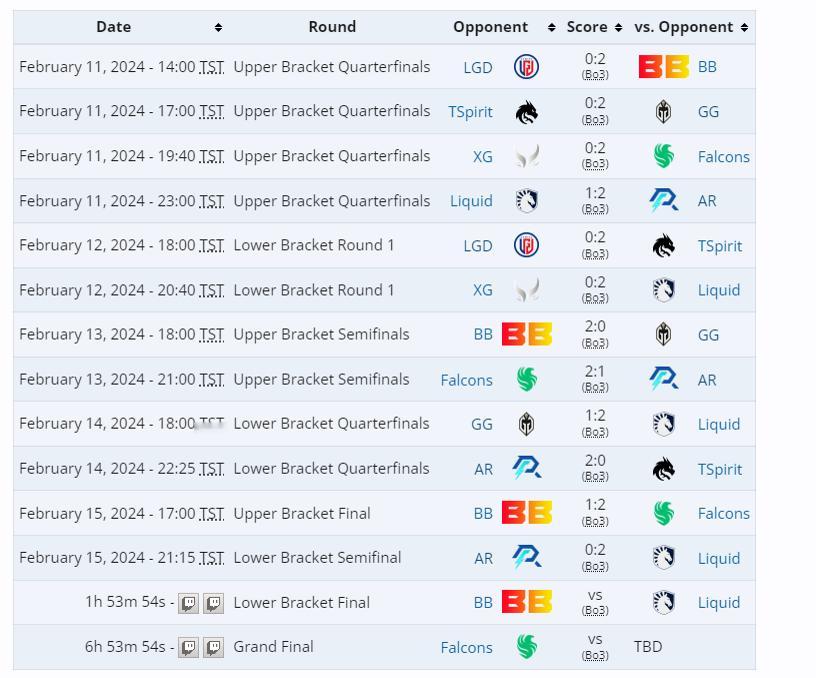
Task: Sort by Score column arrows
Action: click(x=618, y=28)
